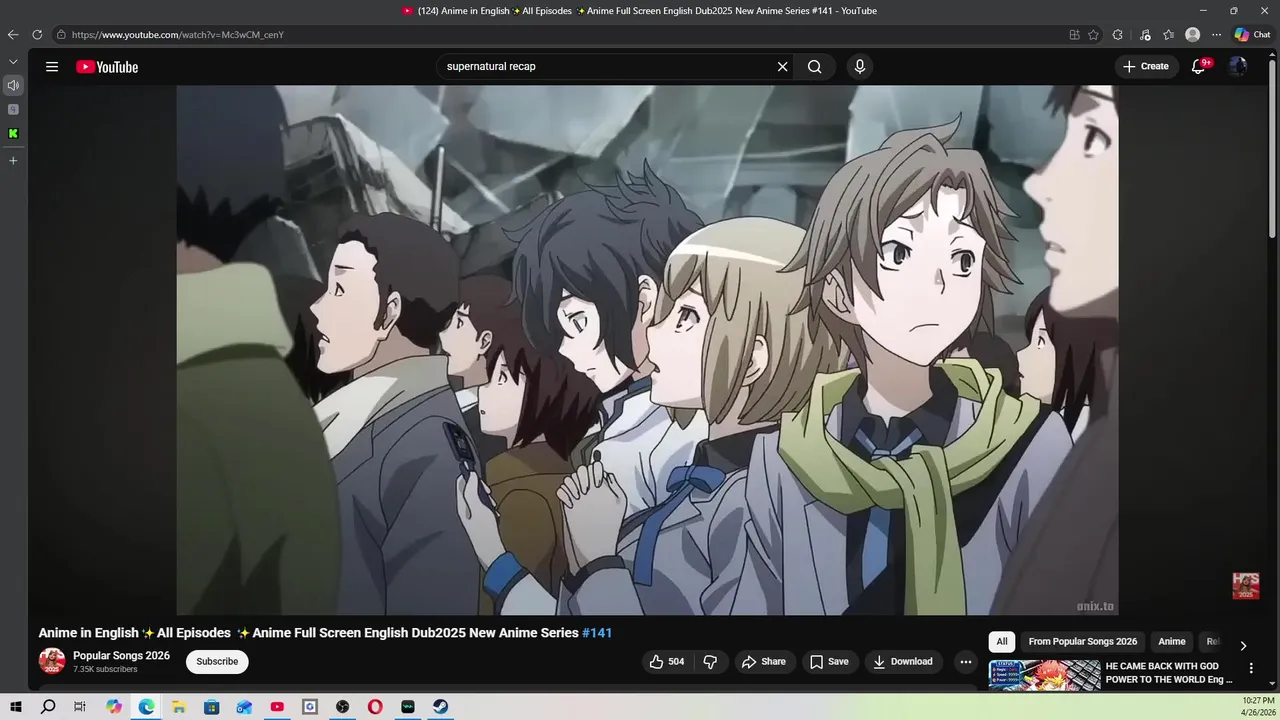Switch to Microsoft Edge on taskbar

[147, 707]
